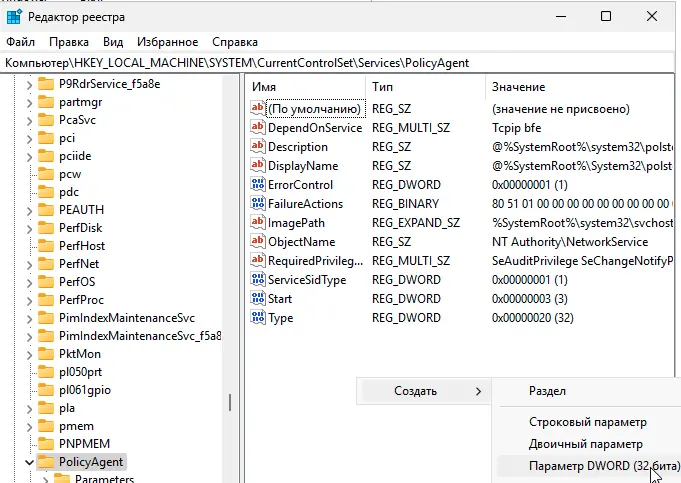Expand the partmgr tree node
681x483 pixels.
pyautogui.click(x=28, y=101)
